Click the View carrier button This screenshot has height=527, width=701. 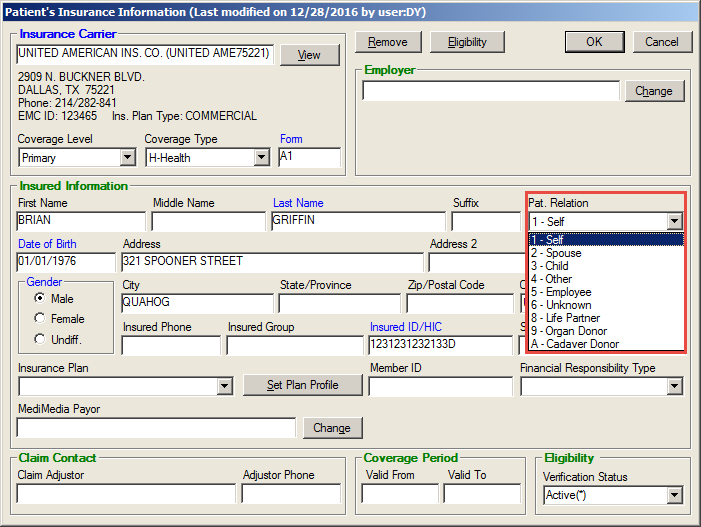309,55
